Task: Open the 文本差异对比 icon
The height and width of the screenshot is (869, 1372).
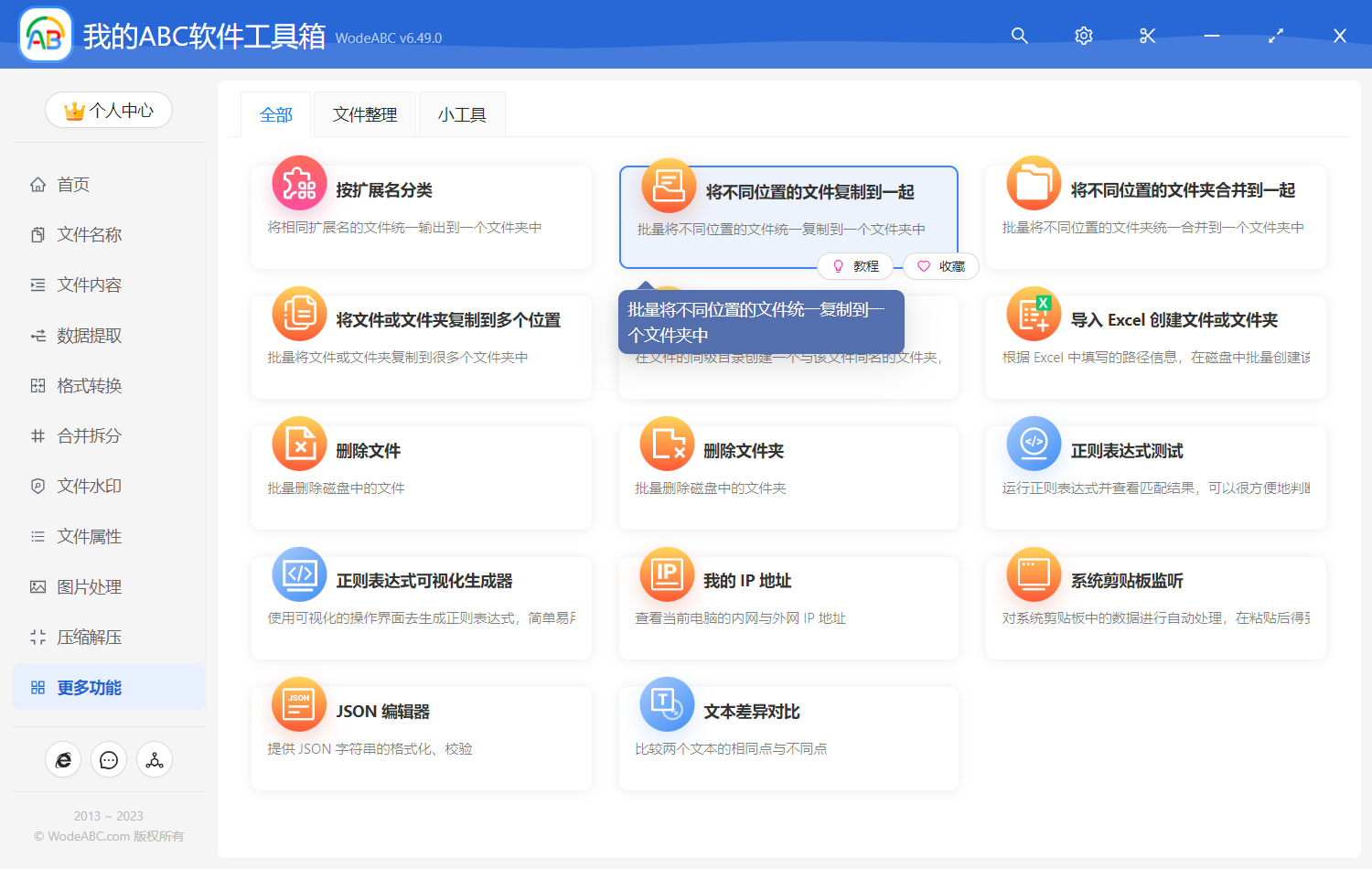Action: [x=667, y=704]
